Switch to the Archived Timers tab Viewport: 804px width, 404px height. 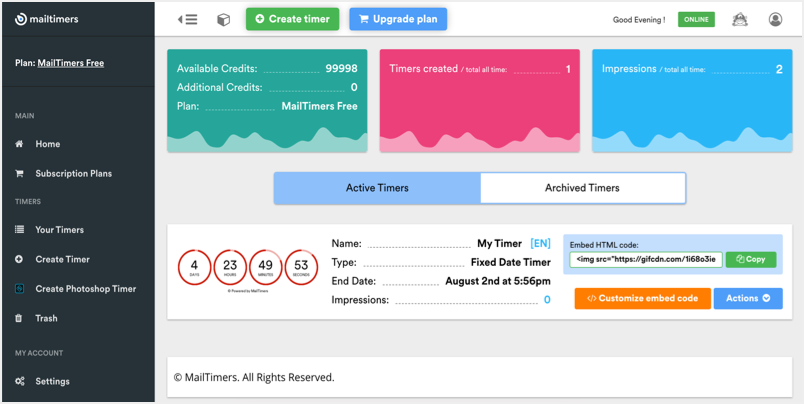[582, 188]
